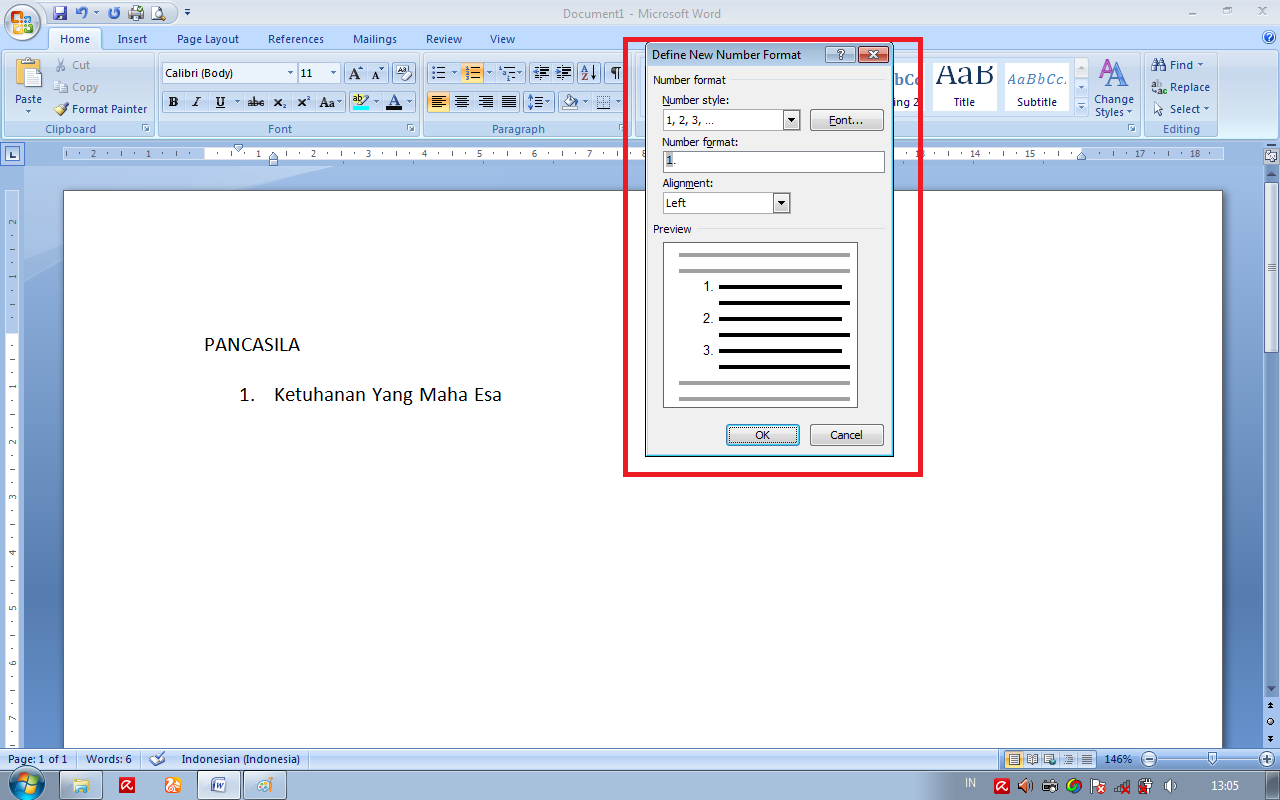Apply strikethrough to selected text

pos(255,101)
